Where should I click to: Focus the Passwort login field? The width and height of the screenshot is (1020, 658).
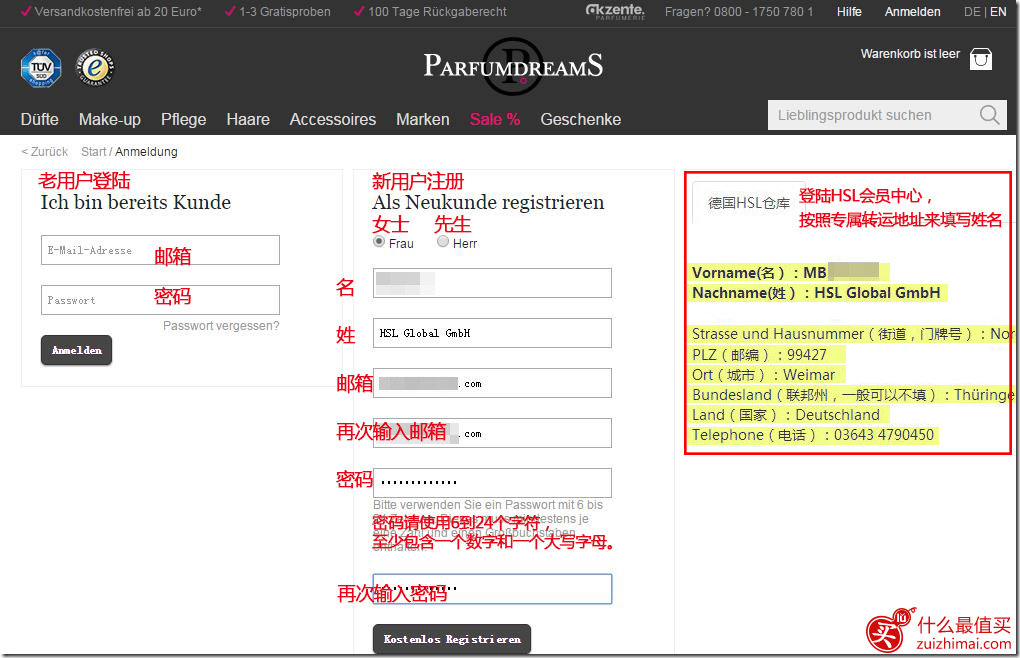point(160,300)
